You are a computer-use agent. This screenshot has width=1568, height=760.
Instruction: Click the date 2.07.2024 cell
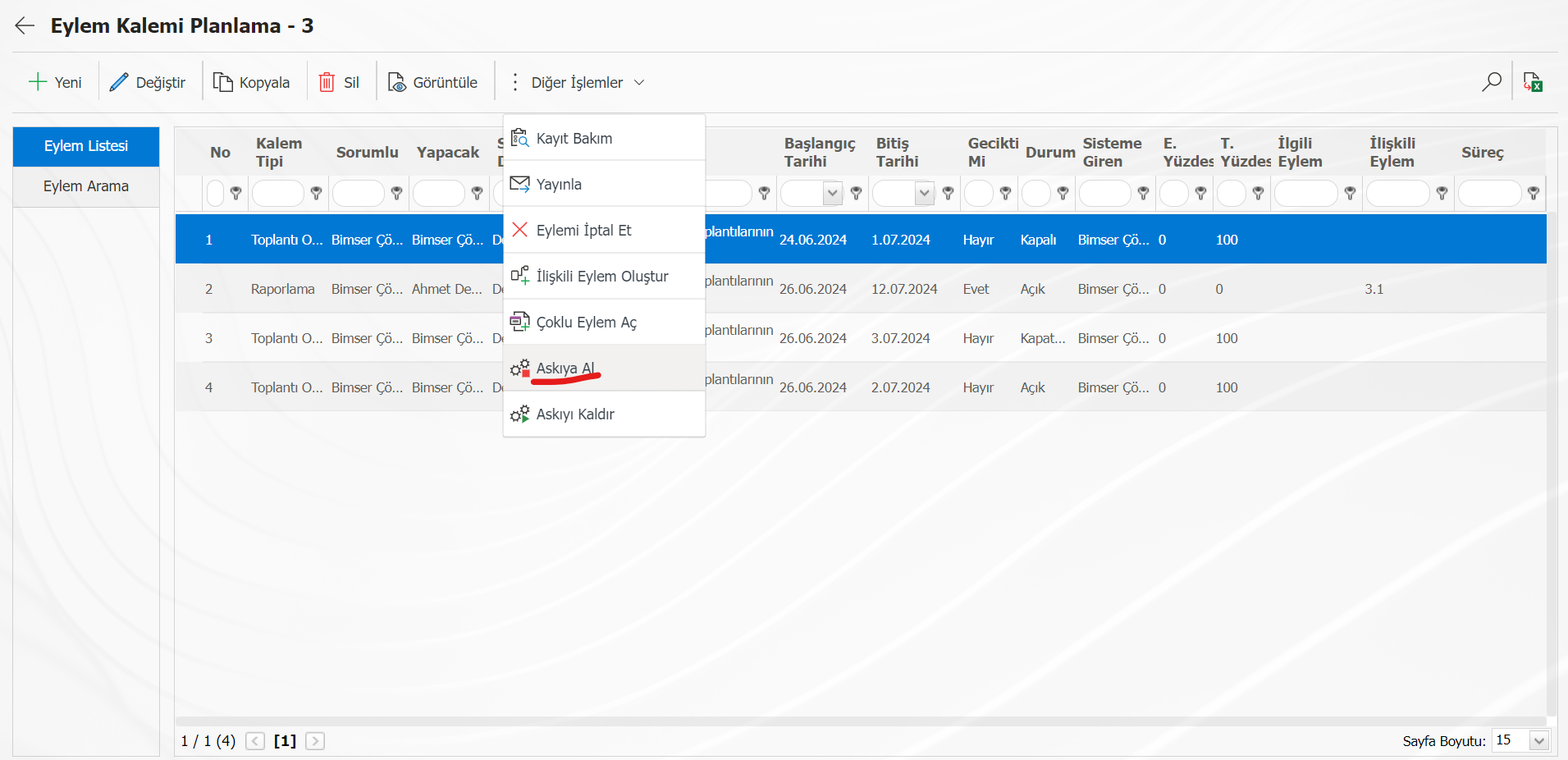900,387
